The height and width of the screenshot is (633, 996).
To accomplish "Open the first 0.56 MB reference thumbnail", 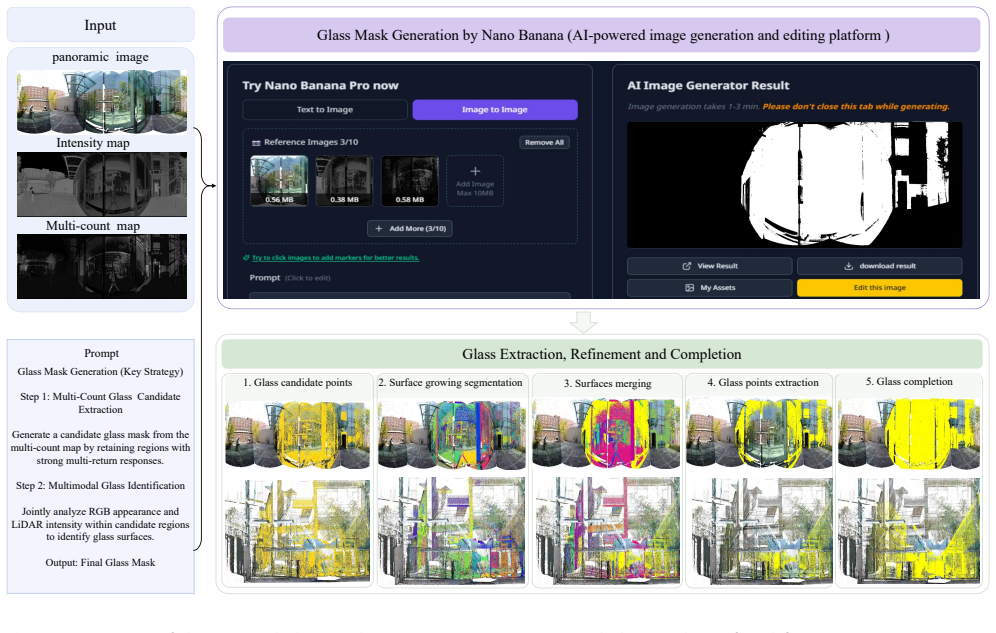I will pyautogui.click(x=279, y=180).
